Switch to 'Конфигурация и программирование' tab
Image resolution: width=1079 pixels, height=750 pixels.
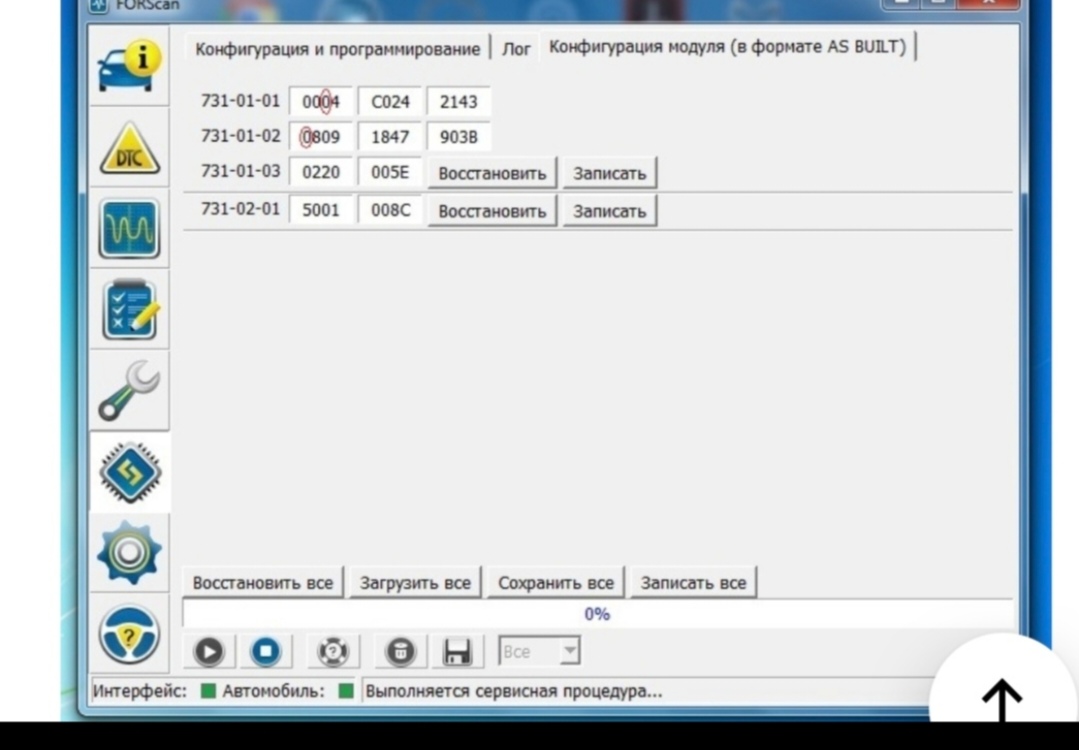[337, 49]
